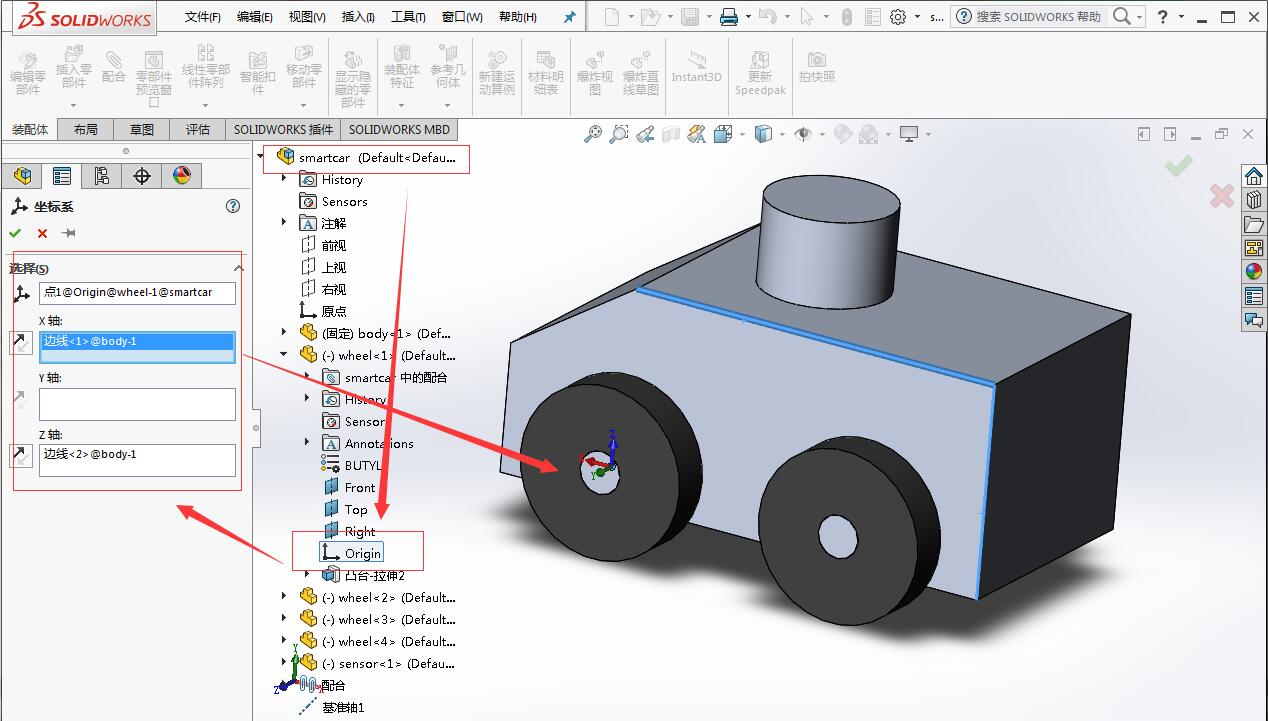The height and width of the screenshot is (721, 1268).
Task: Select 基准轴1 reference axis
Action: [331, 707]
